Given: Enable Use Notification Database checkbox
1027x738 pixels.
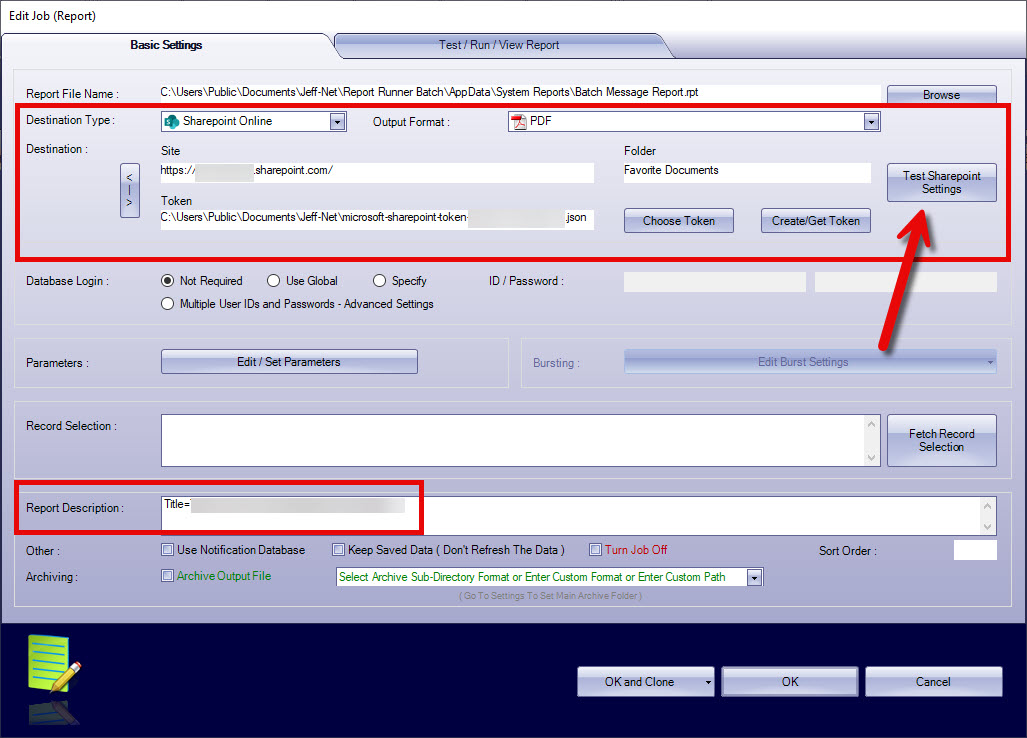Looking at the screenshot, I should pos(167,549).
